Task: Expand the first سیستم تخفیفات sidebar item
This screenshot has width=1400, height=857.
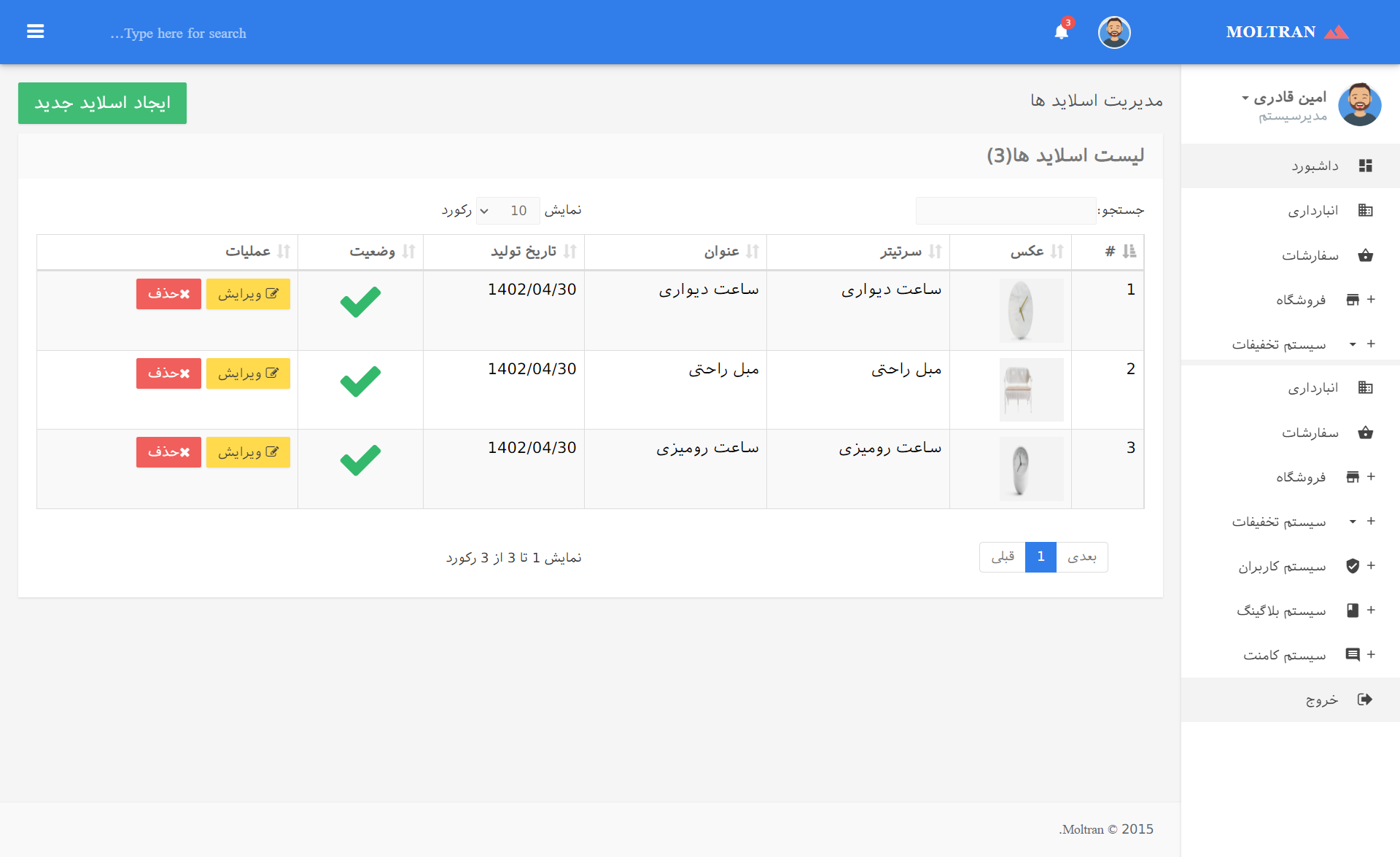Action: click(x=1279, y=344)
